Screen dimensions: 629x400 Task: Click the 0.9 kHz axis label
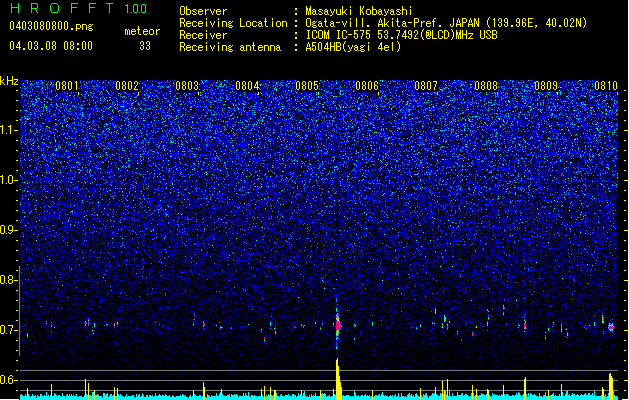(8, 230)
